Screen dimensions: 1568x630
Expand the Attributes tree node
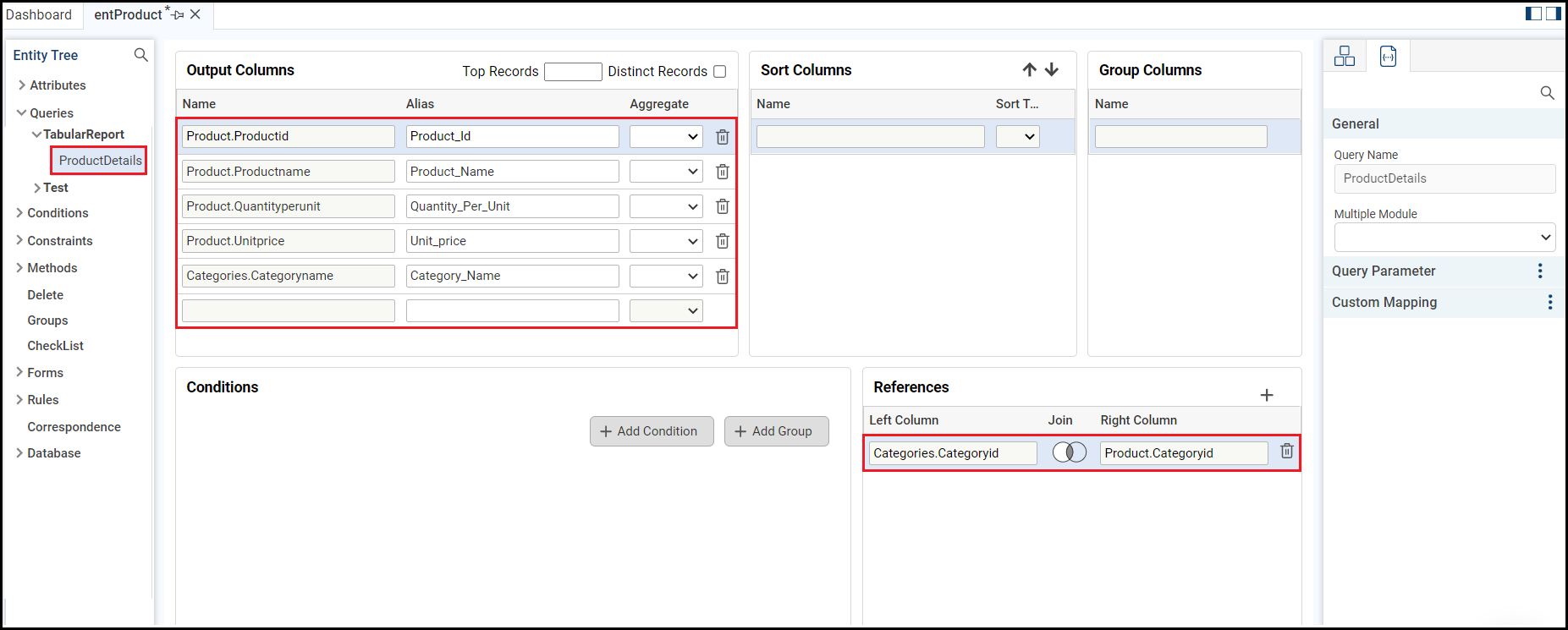pos(21,85)
